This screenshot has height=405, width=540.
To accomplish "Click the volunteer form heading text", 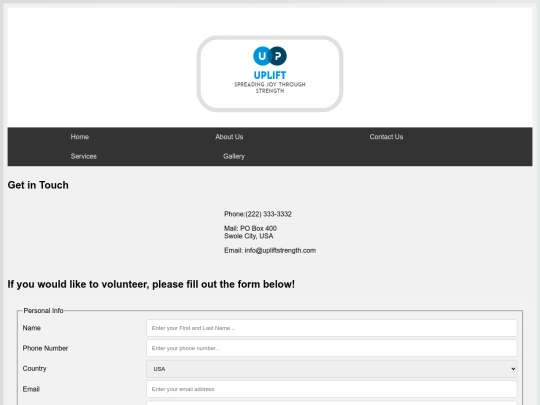I will 151,284.
